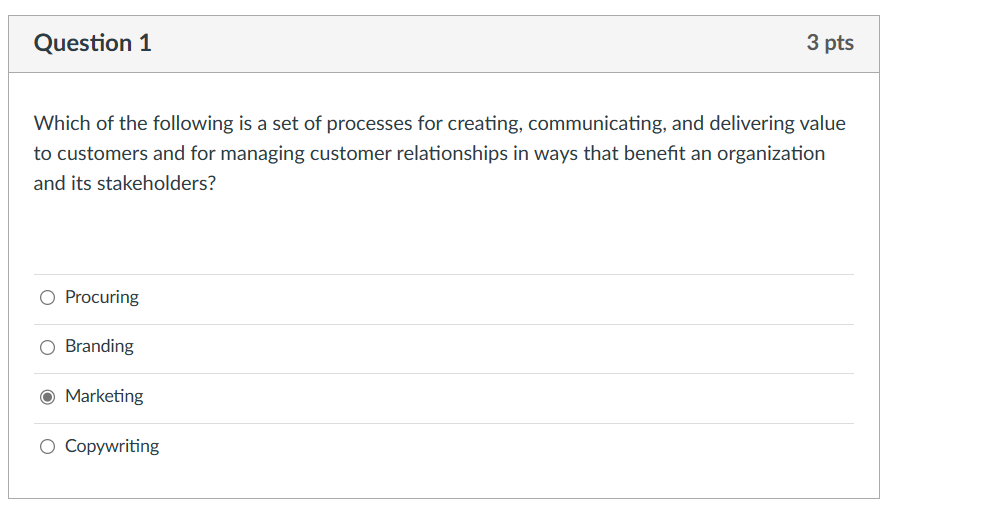The width and height of the screenshot is (985, 508).
Task: Click the word 'organization' in the question
Action: tap(772, 154)
